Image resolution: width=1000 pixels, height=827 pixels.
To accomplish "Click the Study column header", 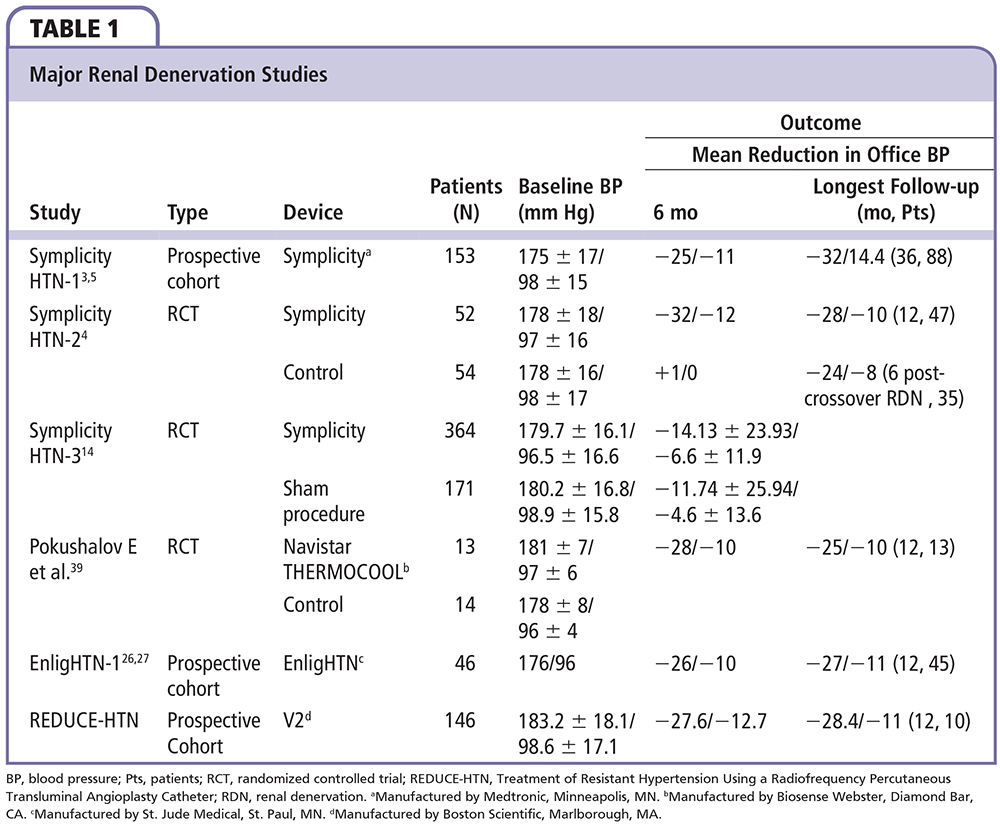I will (55, 212).
